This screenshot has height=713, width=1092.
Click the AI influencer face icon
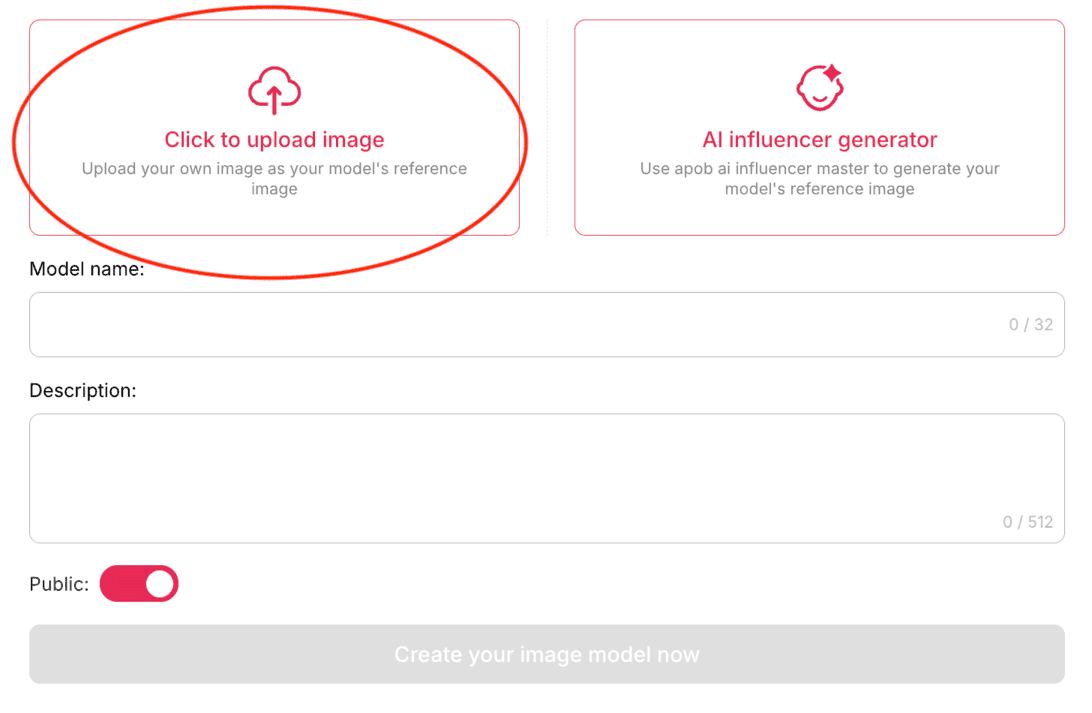click(818, 88)
